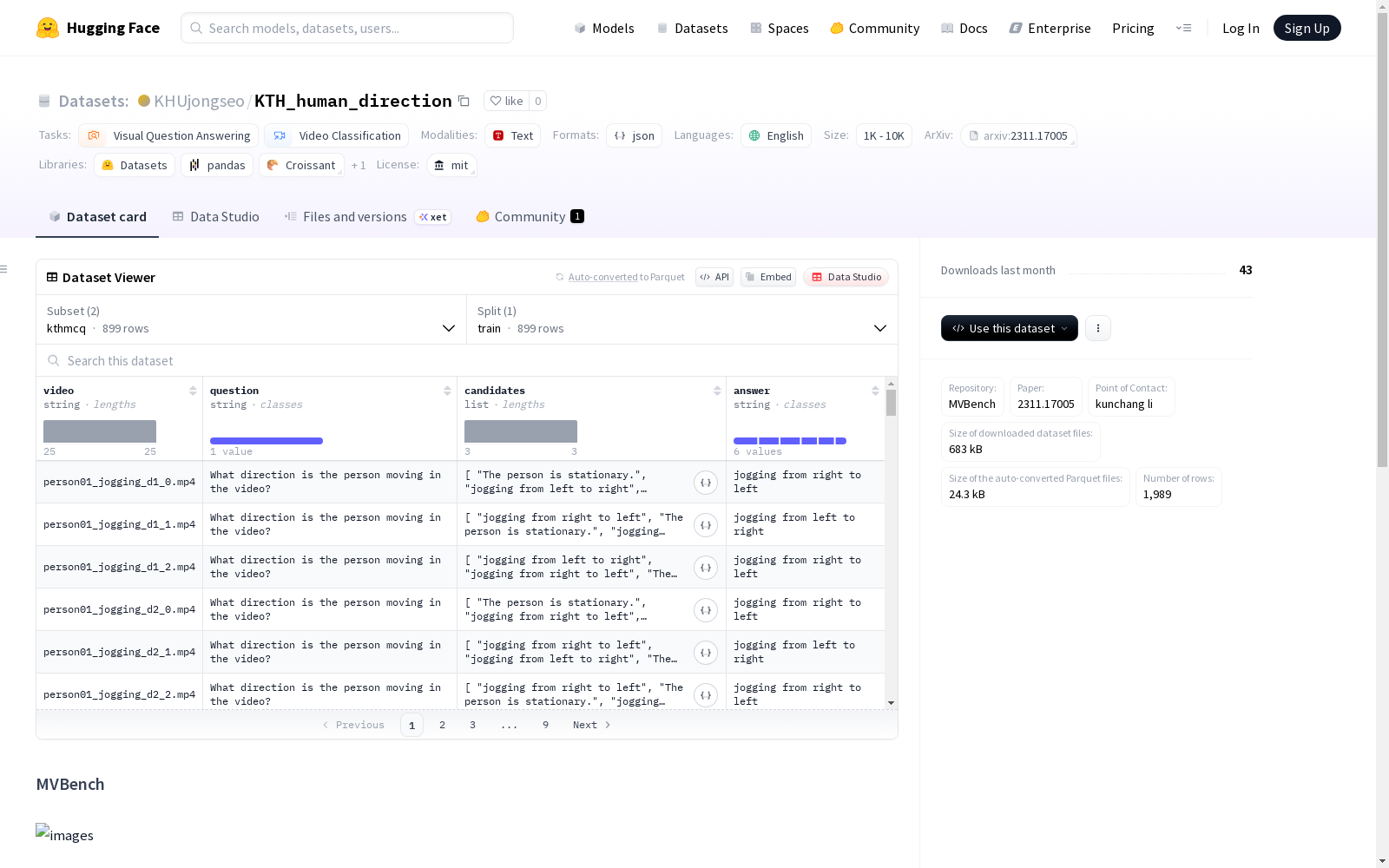Open the navigation overflow menu icon
Image resolution: width=1389 pixels, height=868 pixels.
[1183, 28]
